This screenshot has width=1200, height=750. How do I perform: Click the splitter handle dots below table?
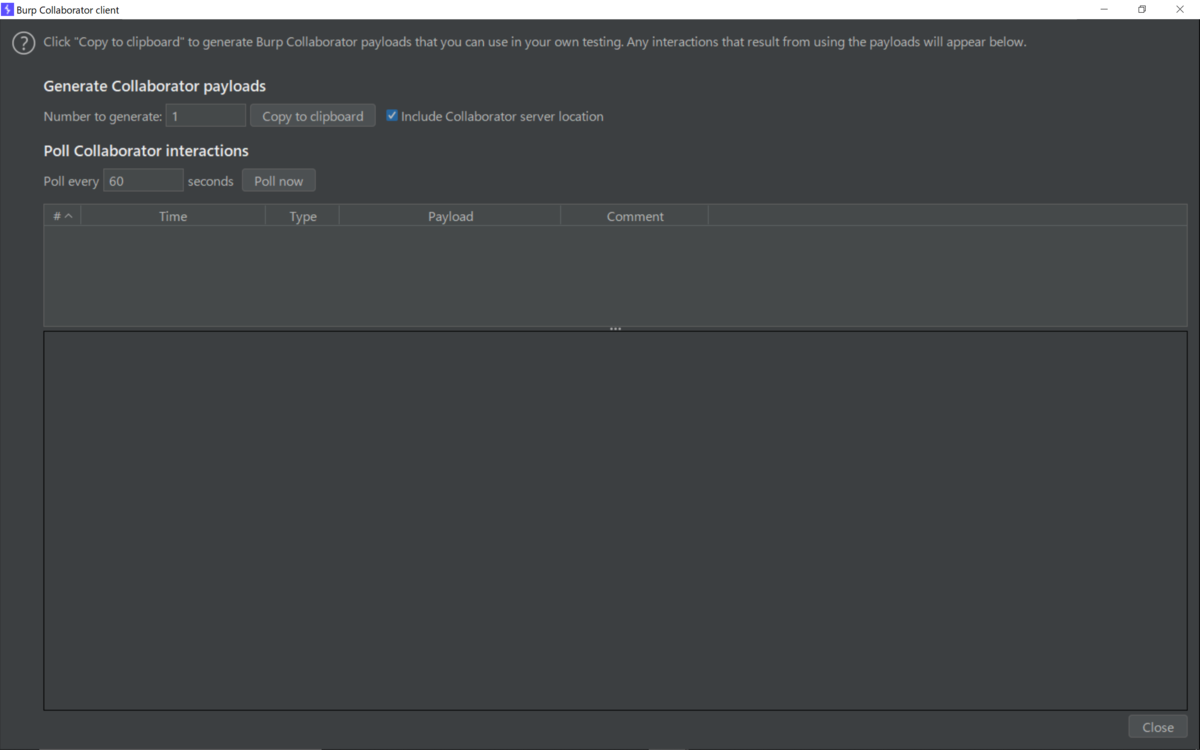616,329
